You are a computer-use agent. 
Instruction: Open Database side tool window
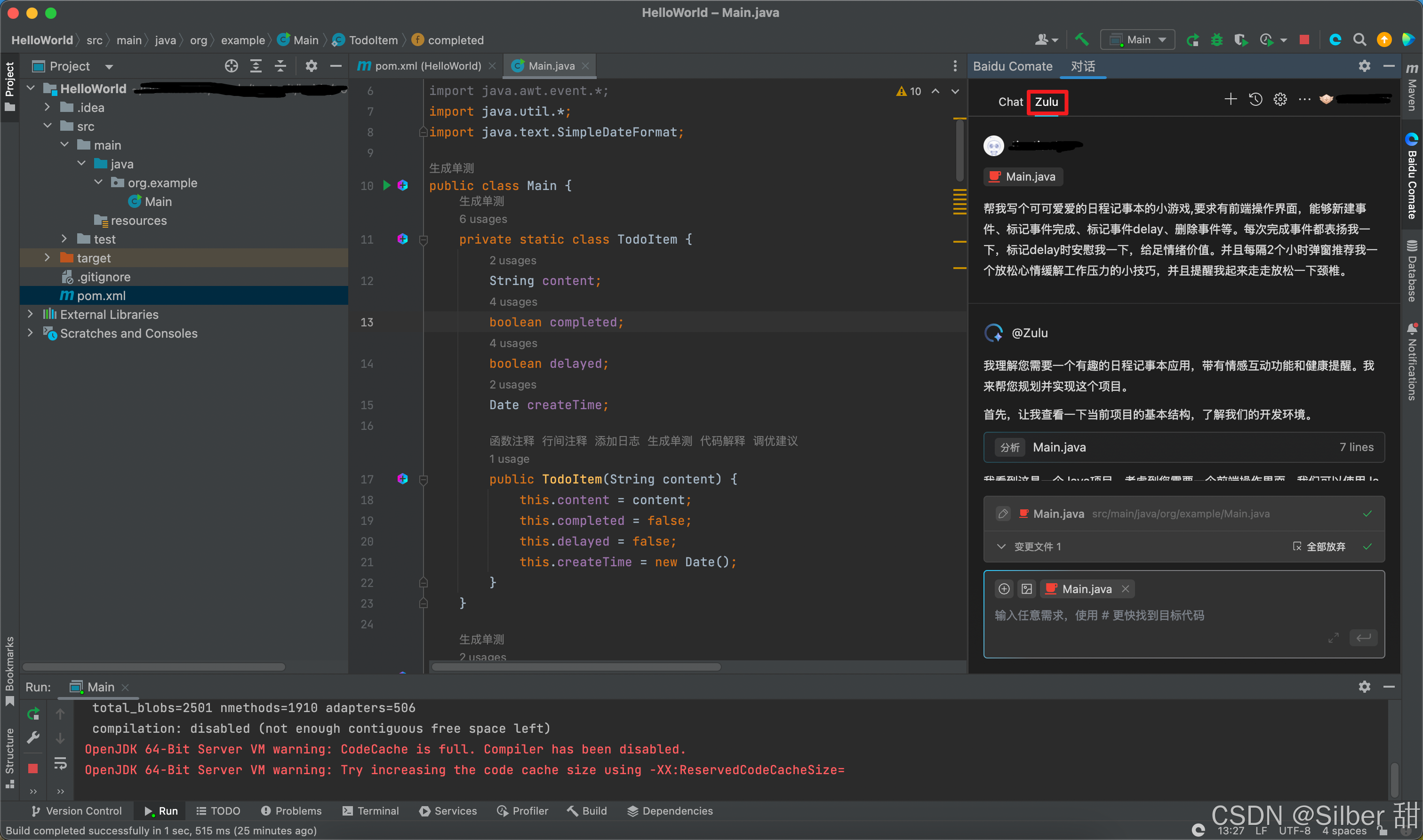(1412, 270)
